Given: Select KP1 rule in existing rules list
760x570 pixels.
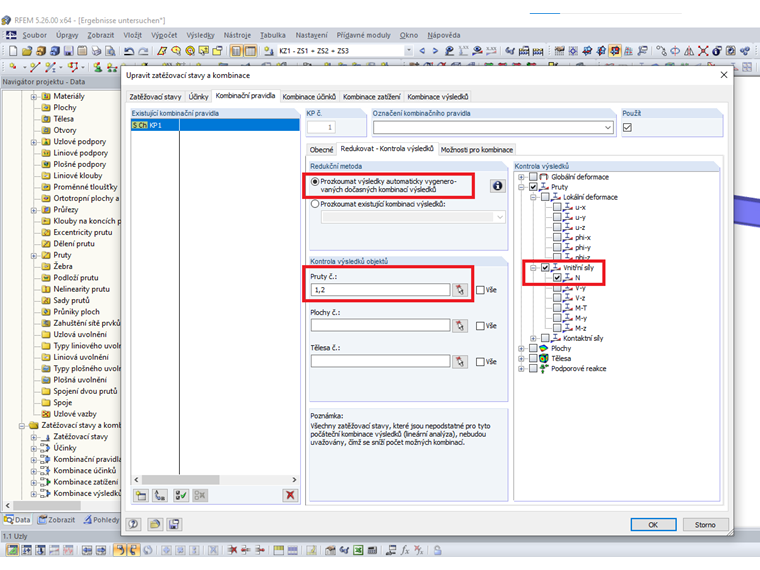Looking at the screenshot, I should 215,126.
